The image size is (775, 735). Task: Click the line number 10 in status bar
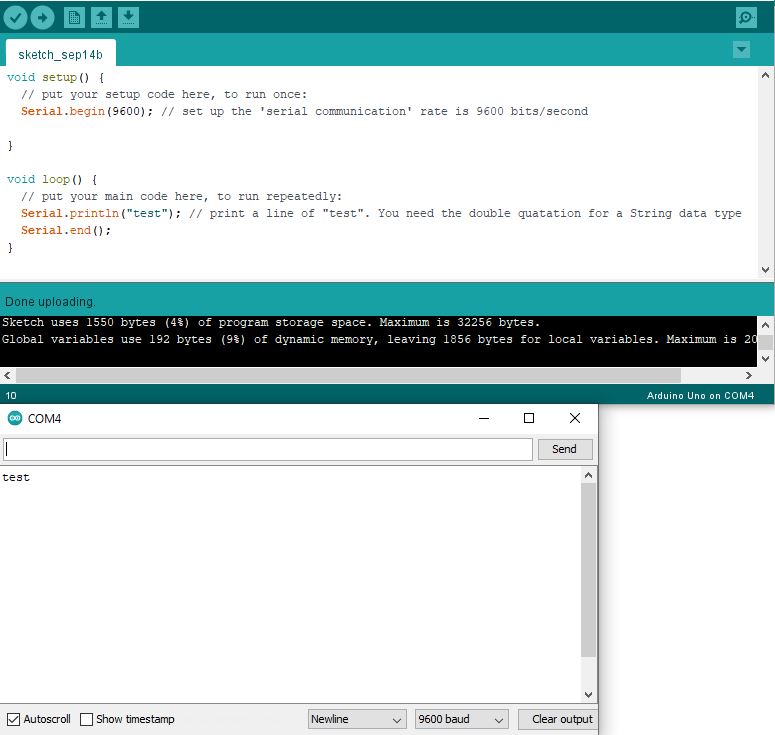(11, 395)
